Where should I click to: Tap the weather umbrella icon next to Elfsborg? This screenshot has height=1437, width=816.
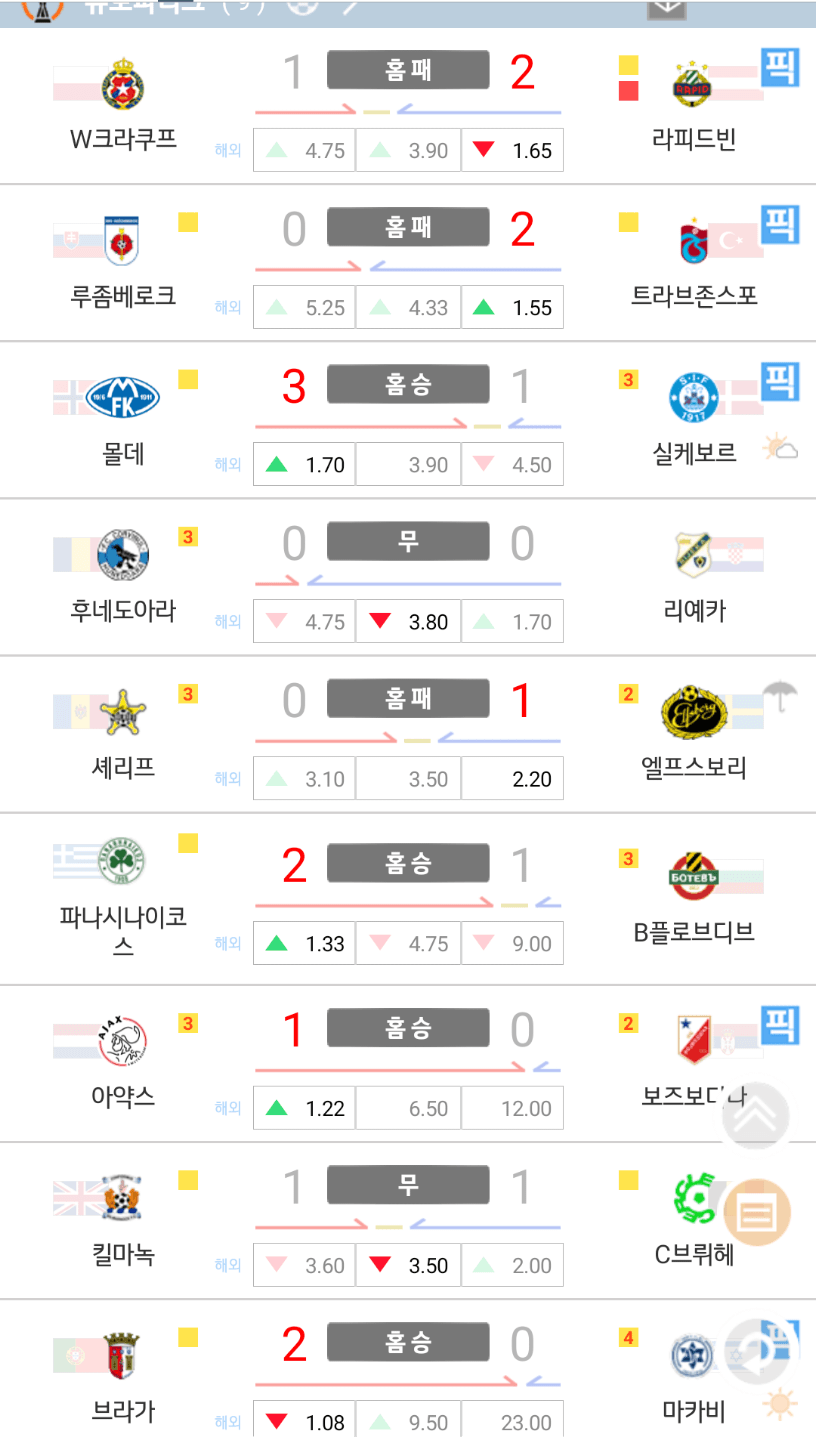(779, 693)
